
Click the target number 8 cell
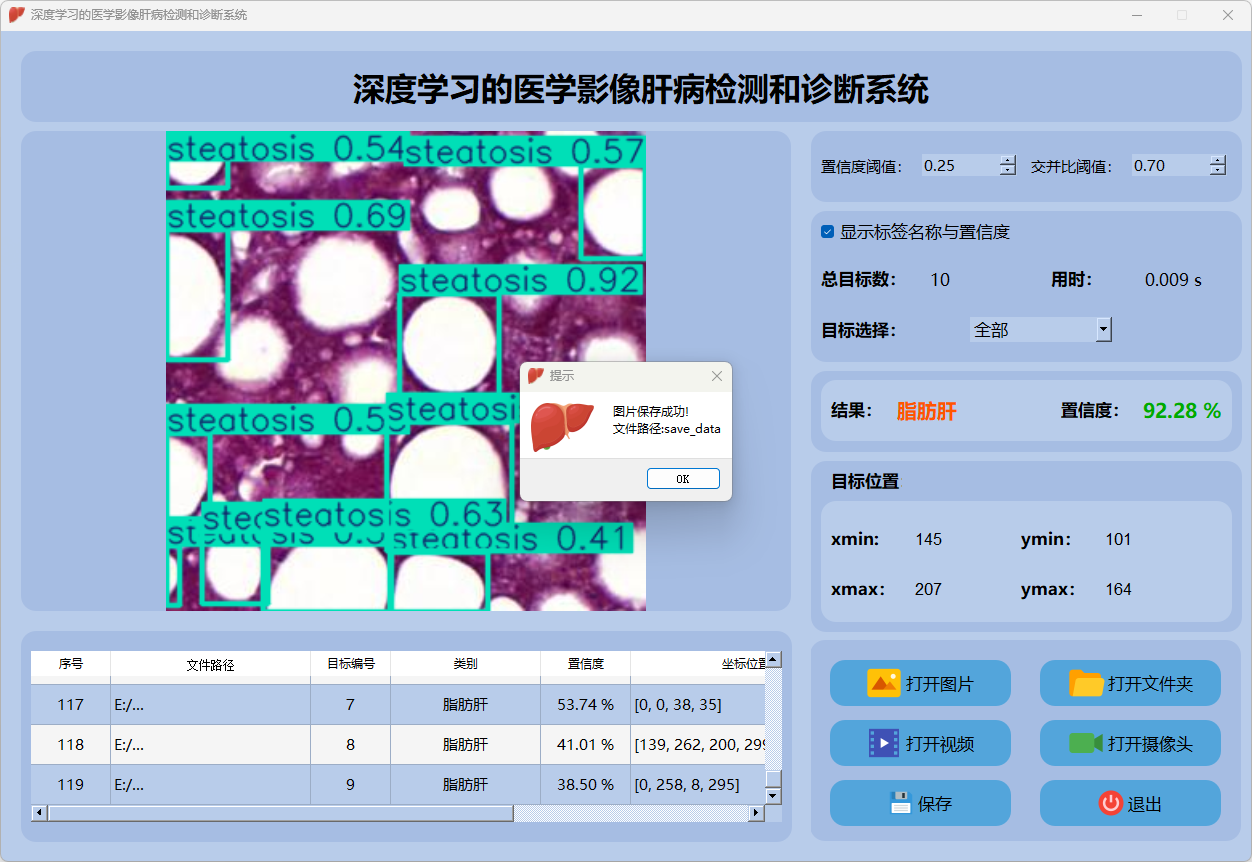[x=350, y=745]
